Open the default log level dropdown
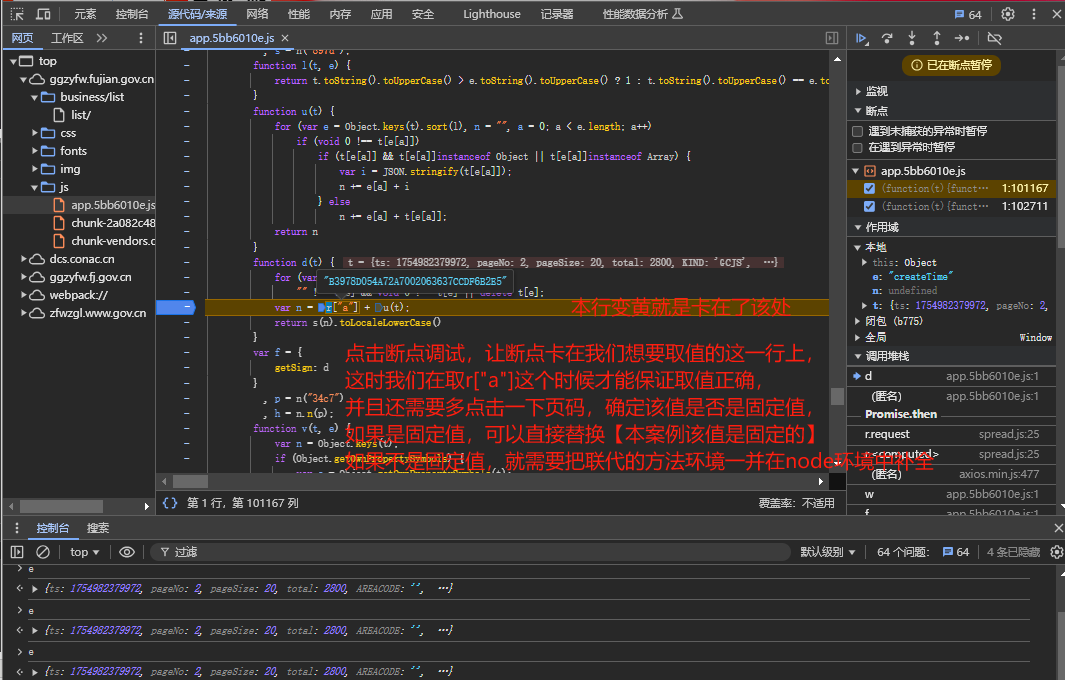The image size is (1065, 680). pyautogui.click(x=829, y=552)
